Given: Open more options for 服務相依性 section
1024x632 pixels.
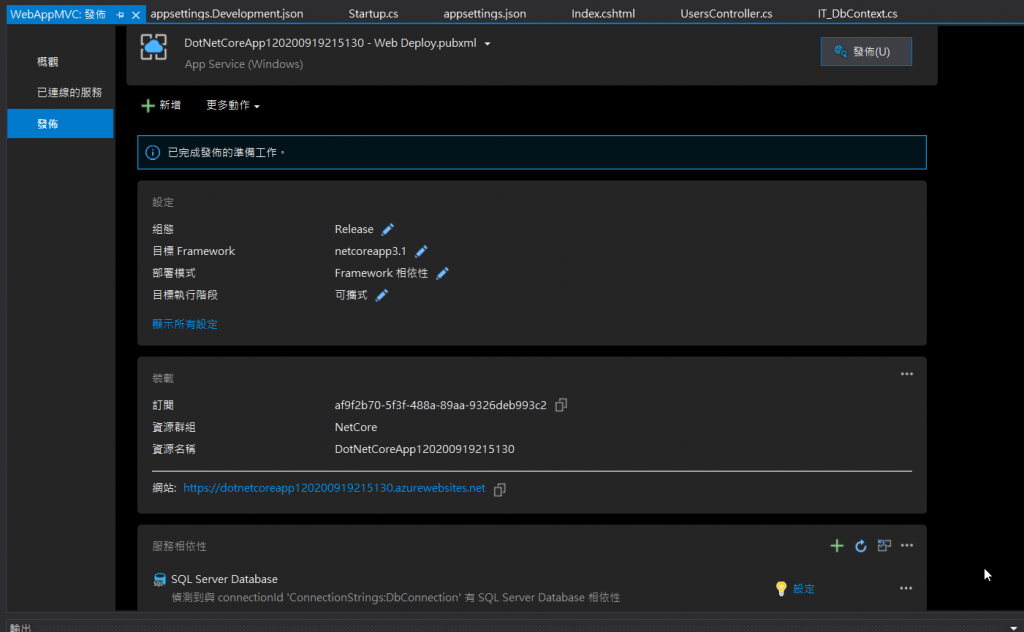Looking at the screenshot, I should [x=907, y=545].
